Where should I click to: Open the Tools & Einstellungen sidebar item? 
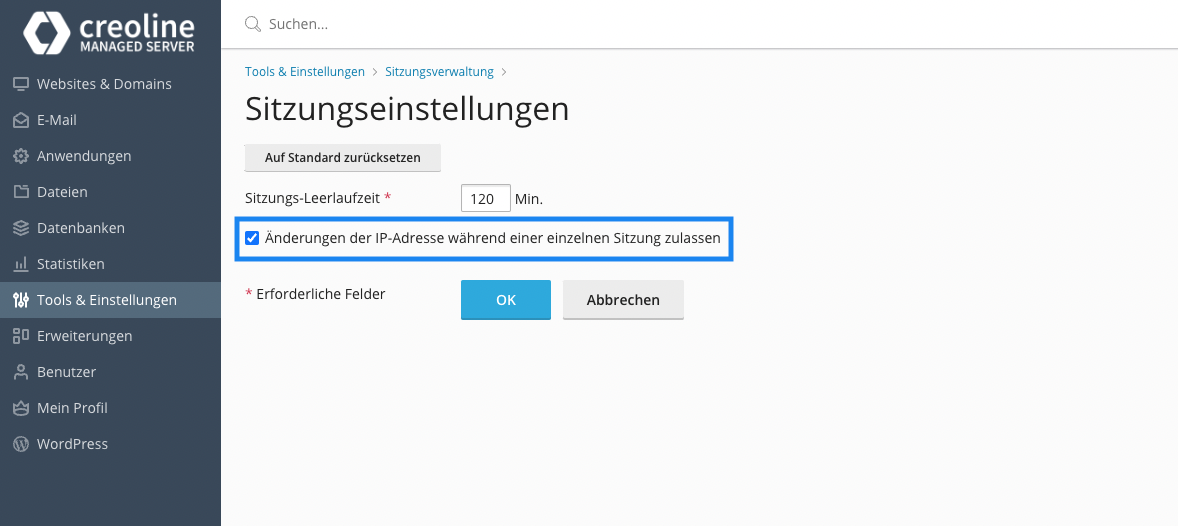click(110, 300)
